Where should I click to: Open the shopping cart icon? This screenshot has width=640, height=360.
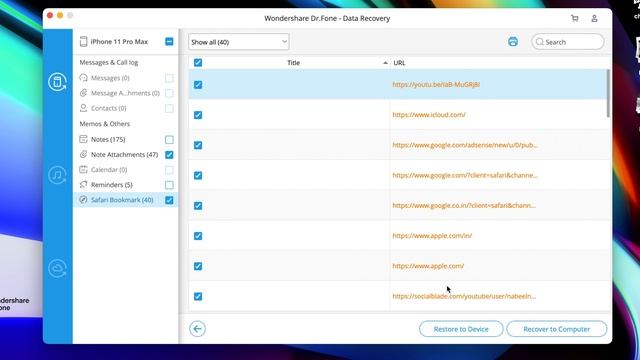tap(575, 18)
